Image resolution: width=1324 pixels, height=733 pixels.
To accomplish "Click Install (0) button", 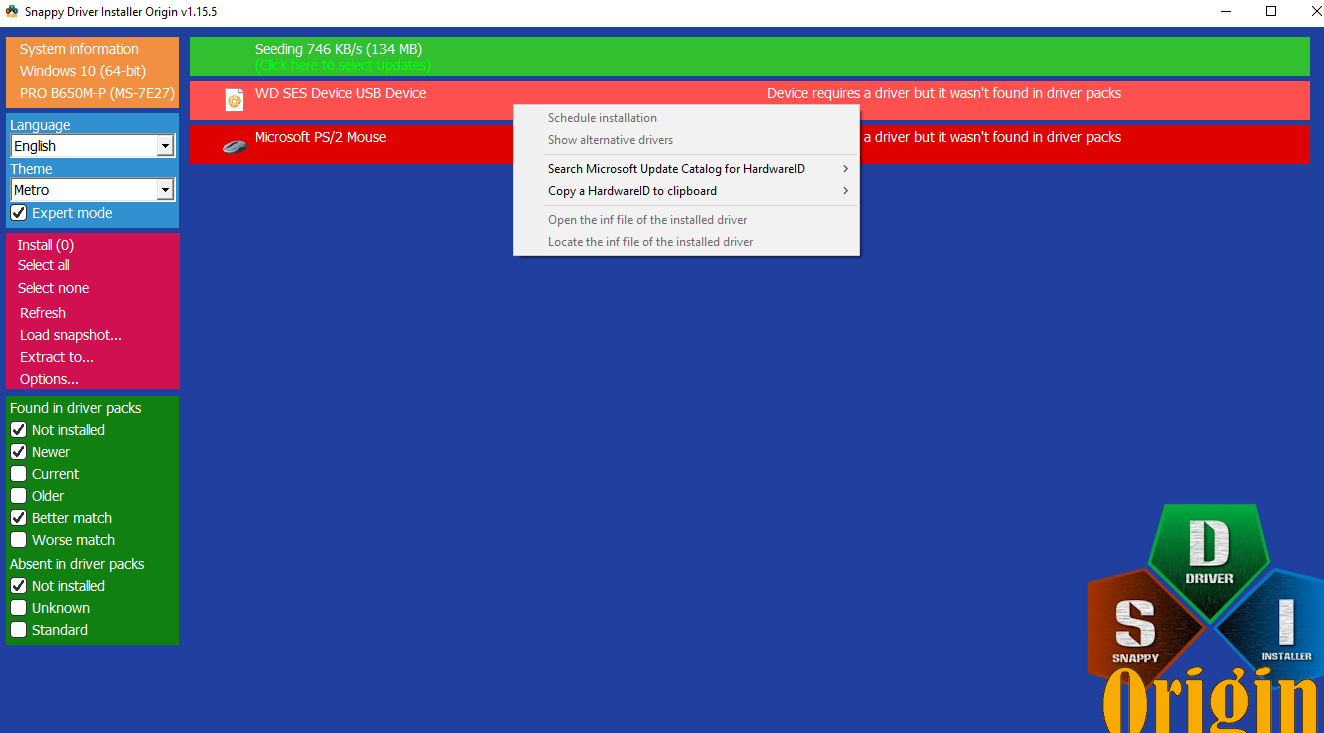I will point(46,245).
